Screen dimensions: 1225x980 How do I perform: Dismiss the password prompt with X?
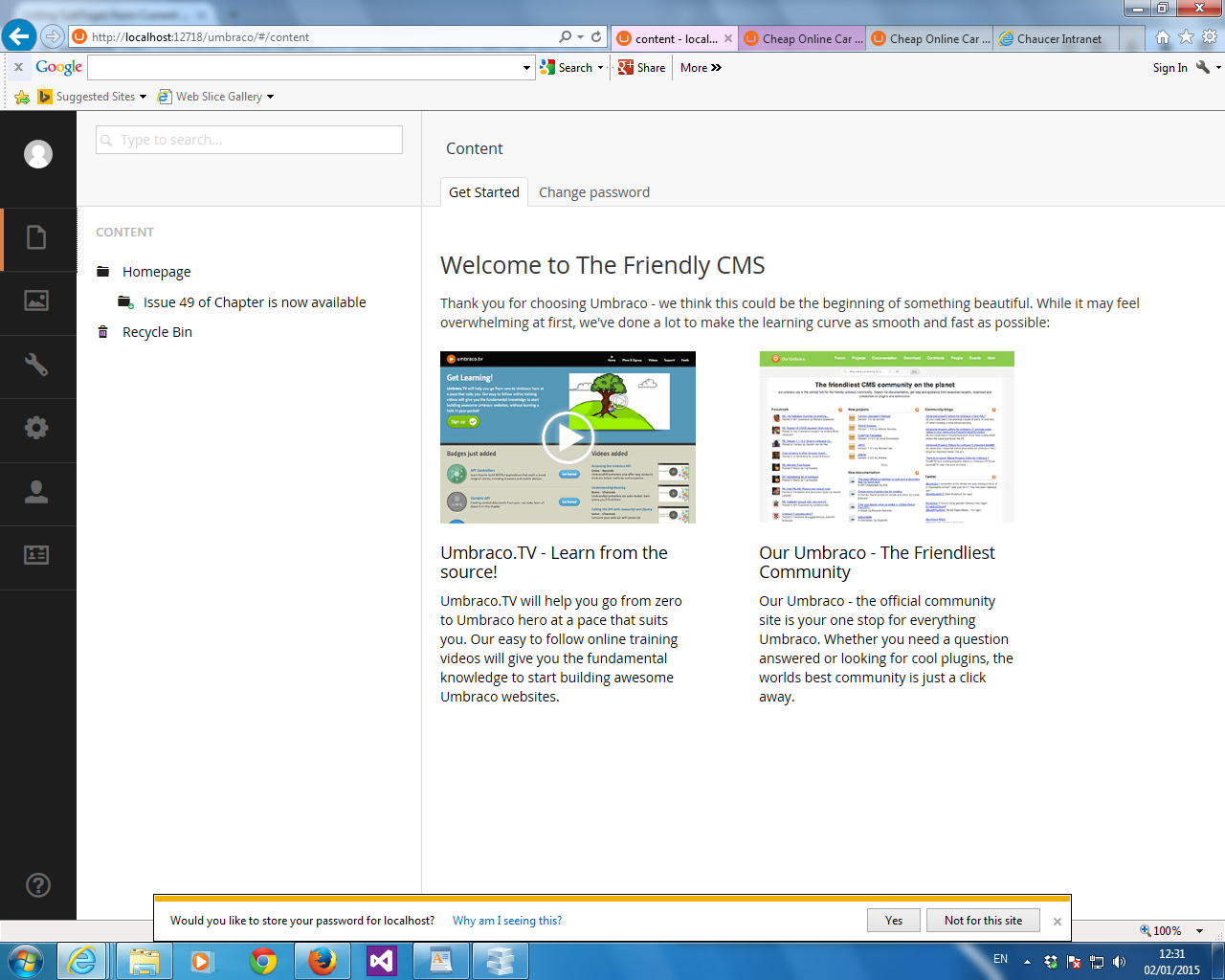point(1058,922)
